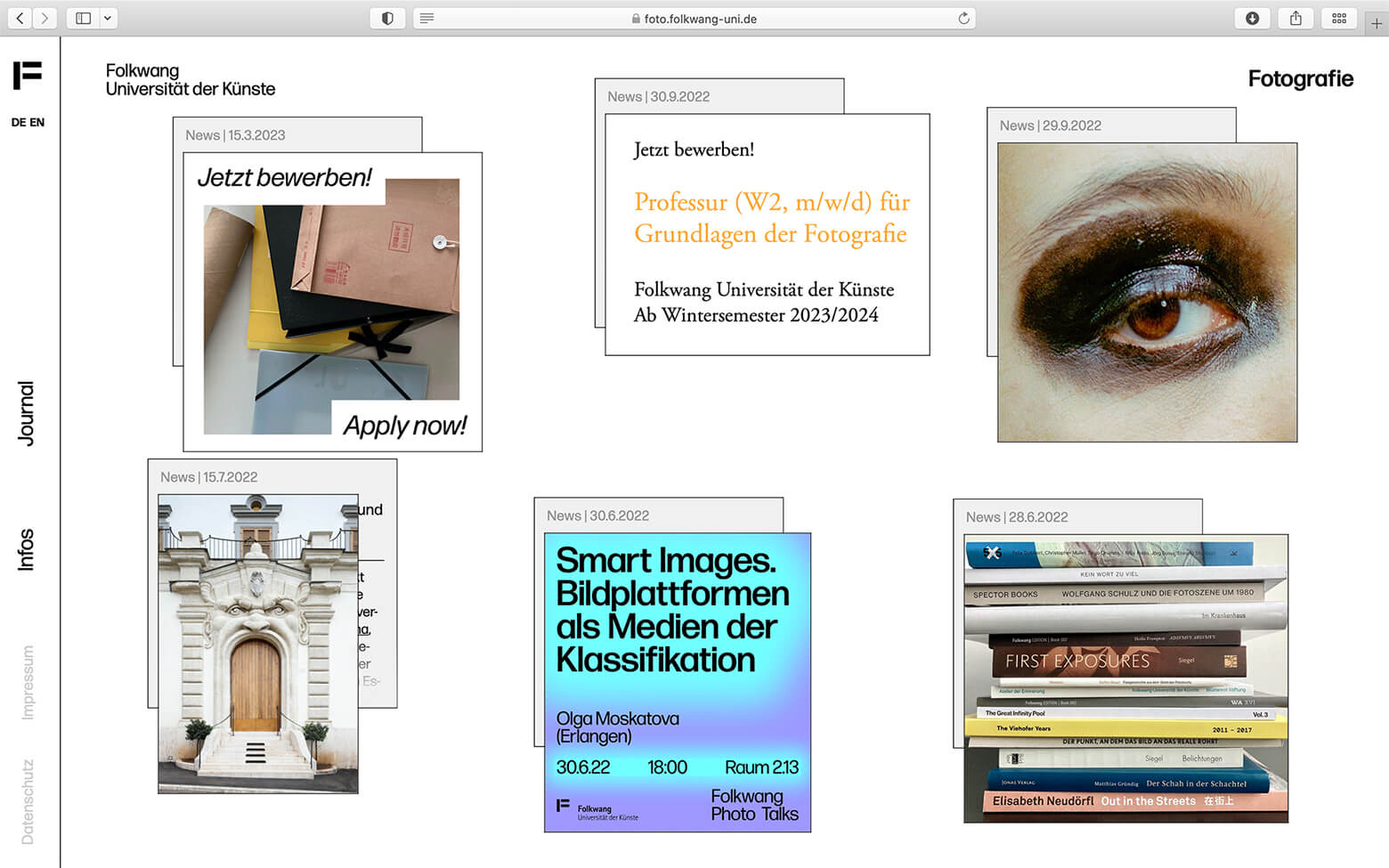Show the Reader view icon
Image resolution: width=1389 pixels, height=868 pixels.
[426, 18]
